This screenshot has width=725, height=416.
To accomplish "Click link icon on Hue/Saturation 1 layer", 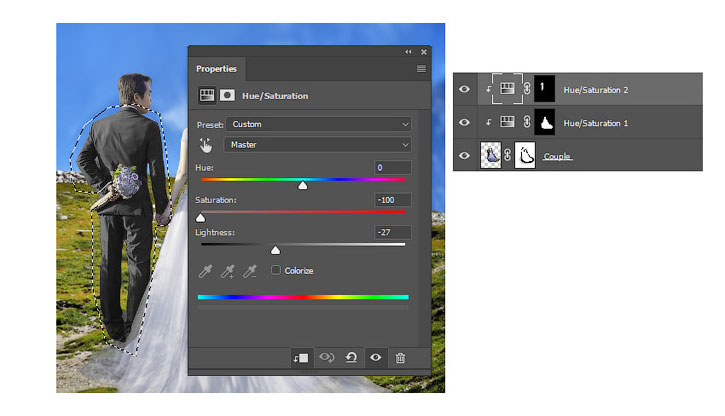I will click(x=527, y=122).
